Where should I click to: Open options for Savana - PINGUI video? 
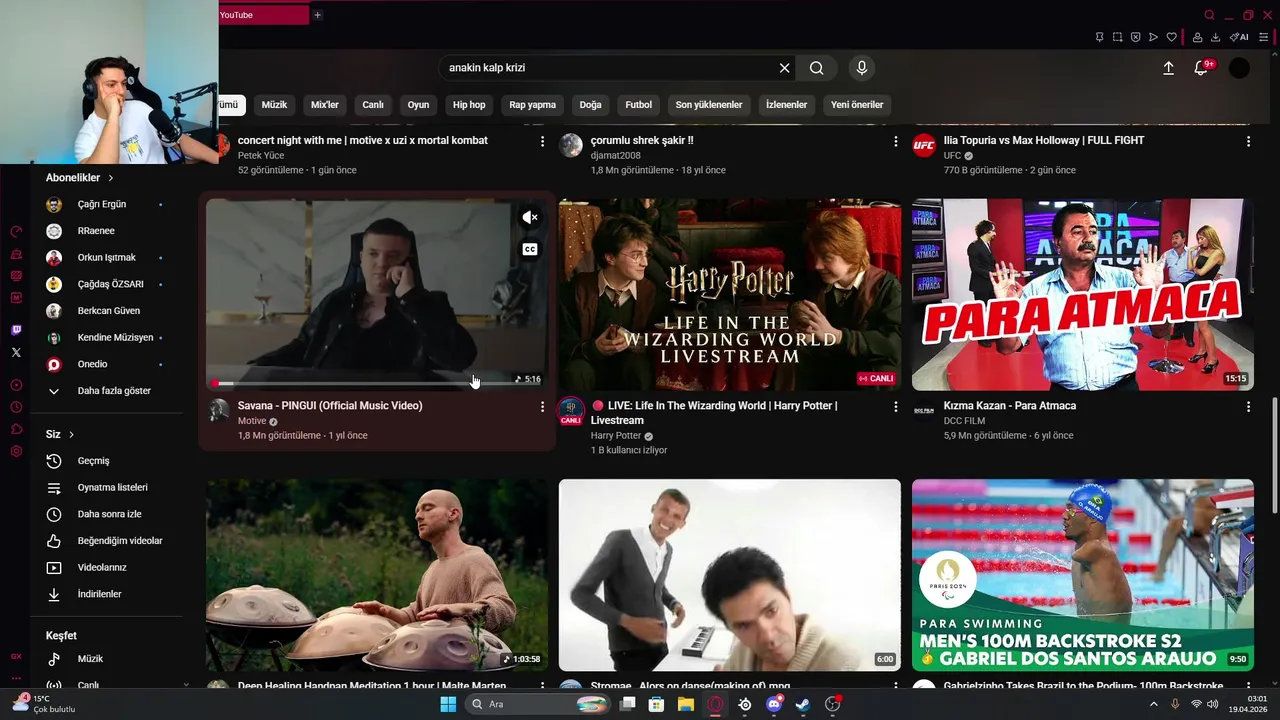[x=542, y=407]
